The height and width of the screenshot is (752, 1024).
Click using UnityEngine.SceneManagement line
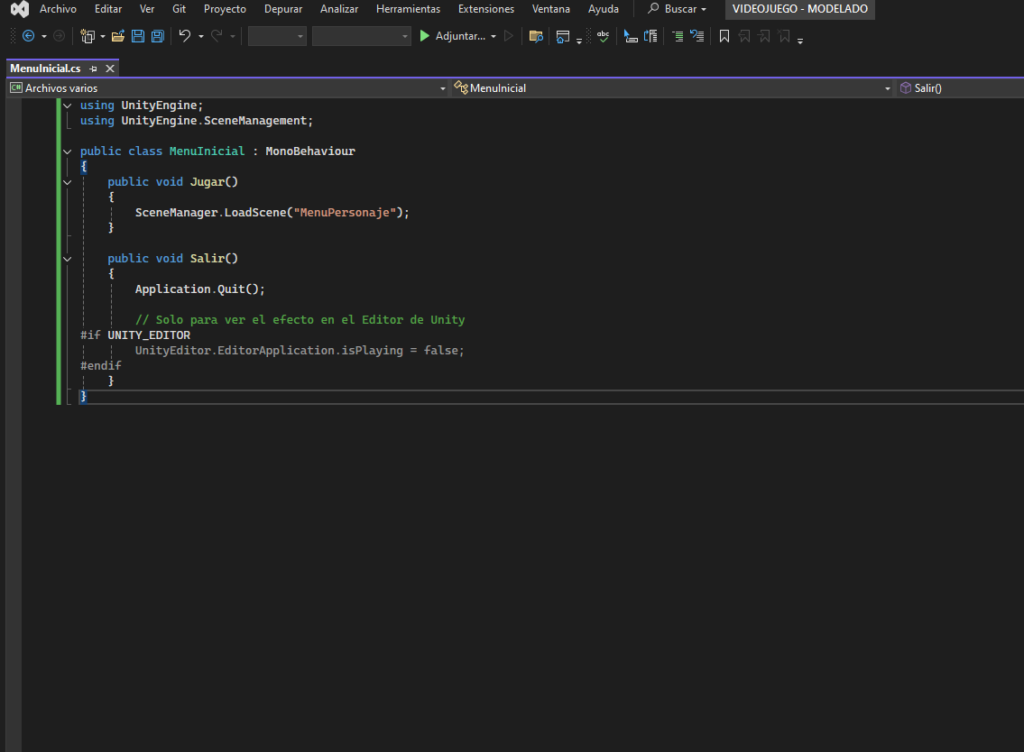(197, 121)
